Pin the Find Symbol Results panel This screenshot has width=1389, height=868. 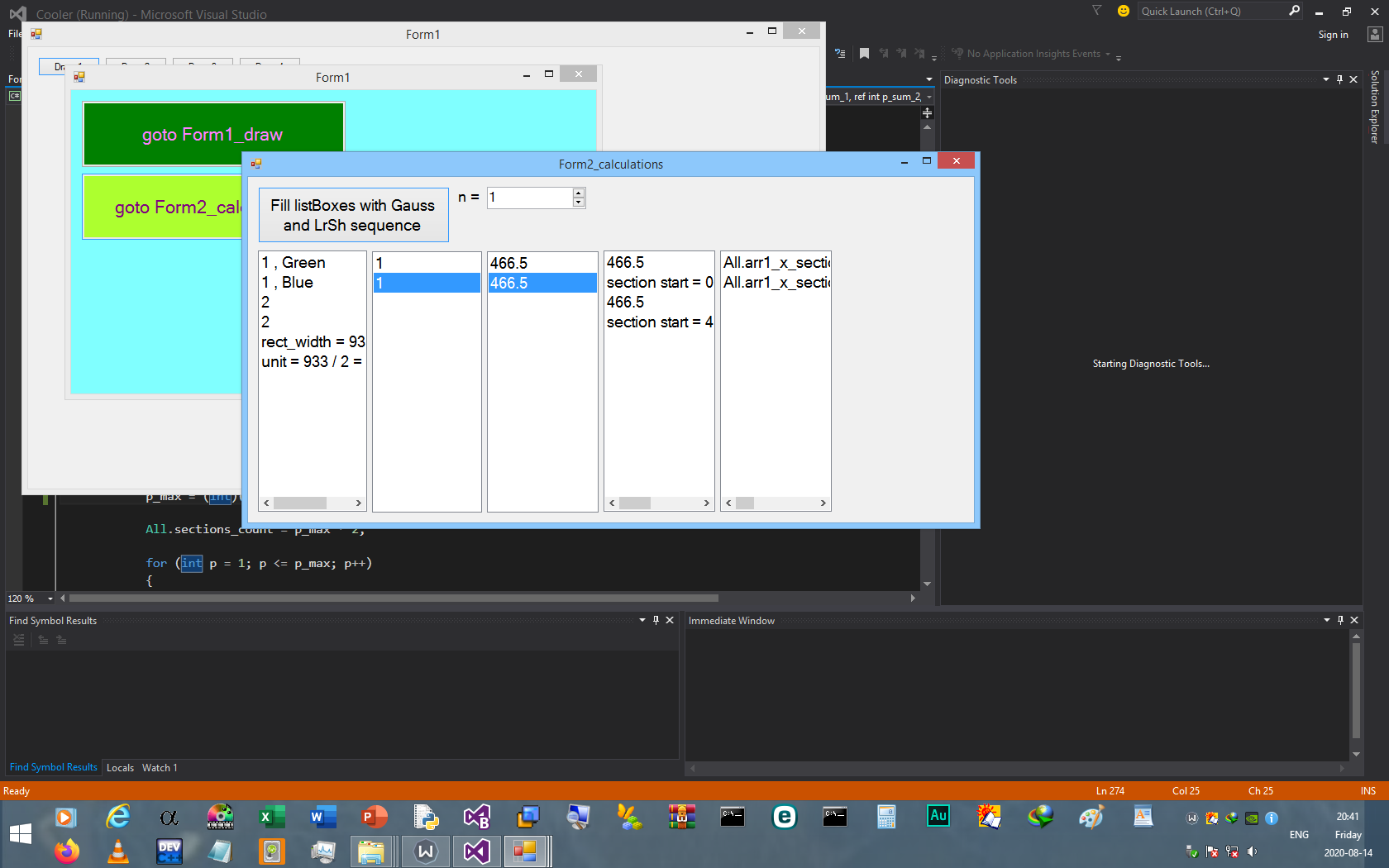[x=656, y=620]
